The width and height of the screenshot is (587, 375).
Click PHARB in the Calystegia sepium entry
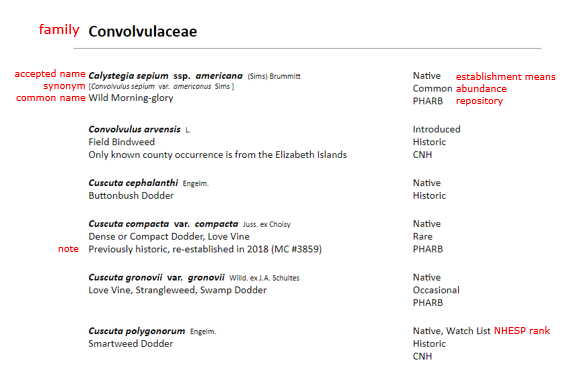coord(428,101)
